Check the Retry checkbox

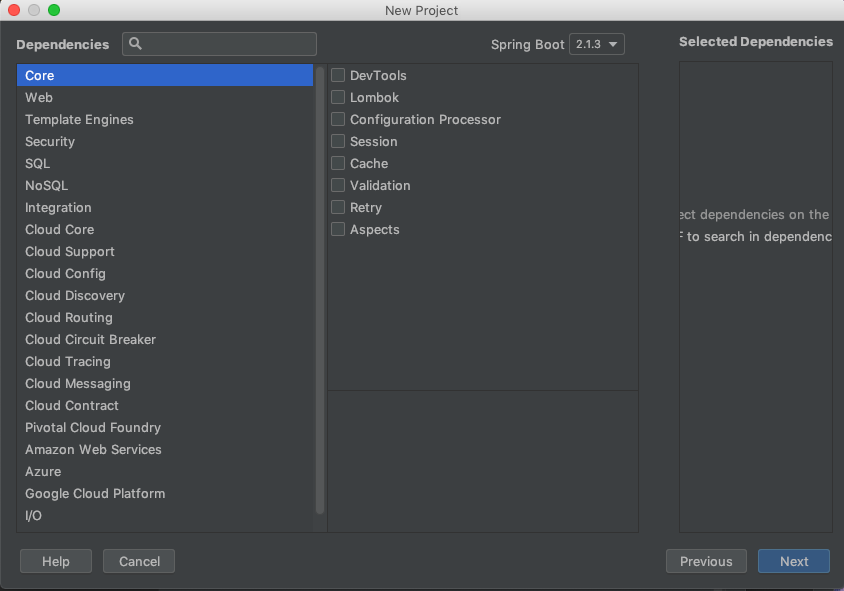tap(337, 207)
